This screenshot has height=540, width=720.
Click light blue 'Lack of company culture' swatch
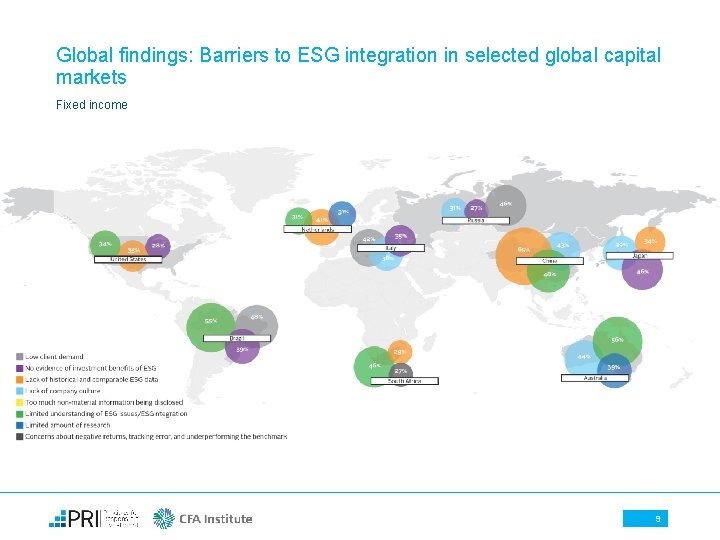19,391
